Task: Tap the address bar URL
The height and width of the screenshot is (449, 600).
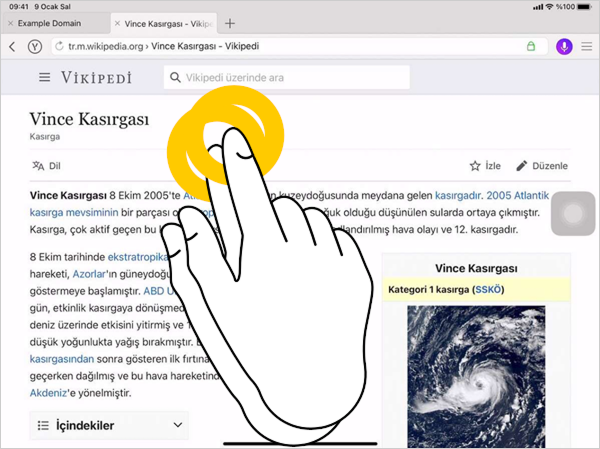Action: point(160,47)
